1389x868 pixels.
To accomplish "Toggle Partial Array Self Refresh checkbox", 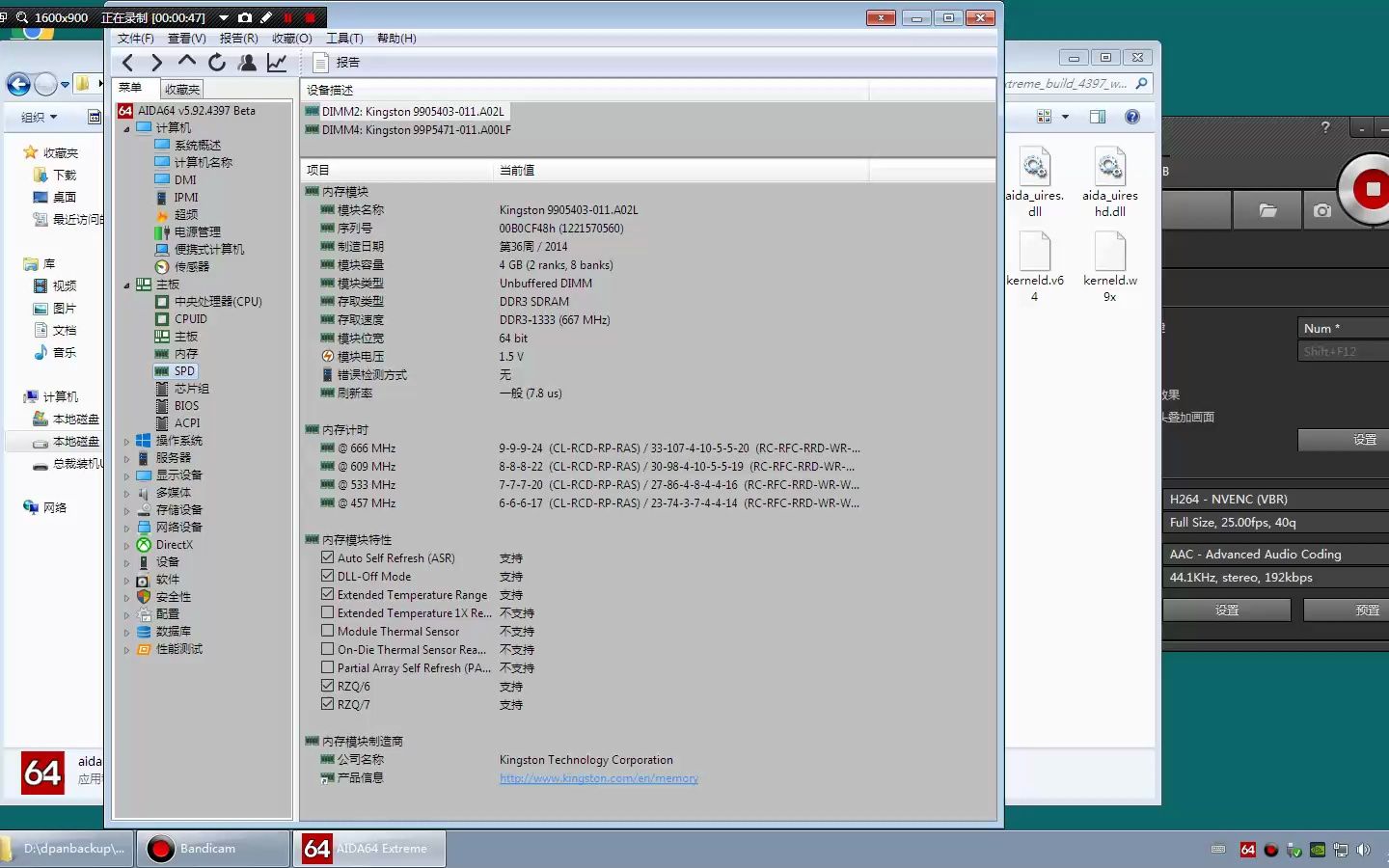I will (x=328, y=667).
